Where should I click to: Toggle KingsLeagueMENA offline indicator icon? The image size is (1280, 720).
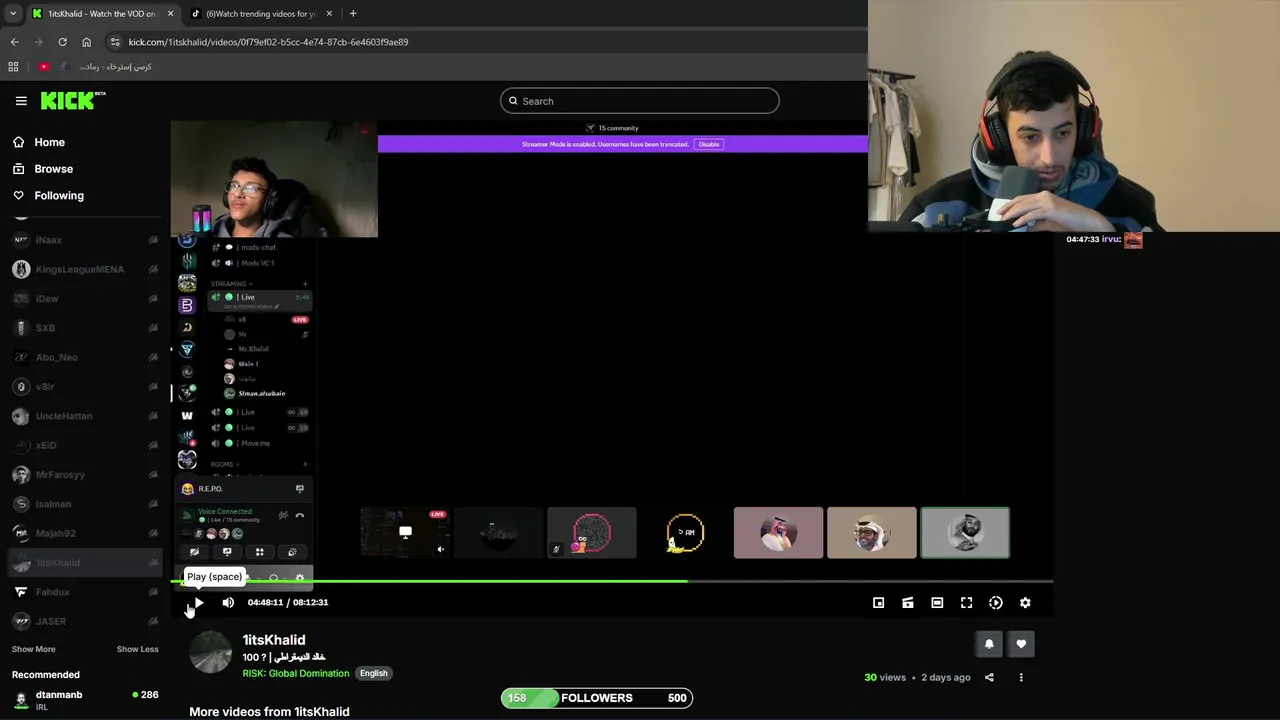coord(153,269)
